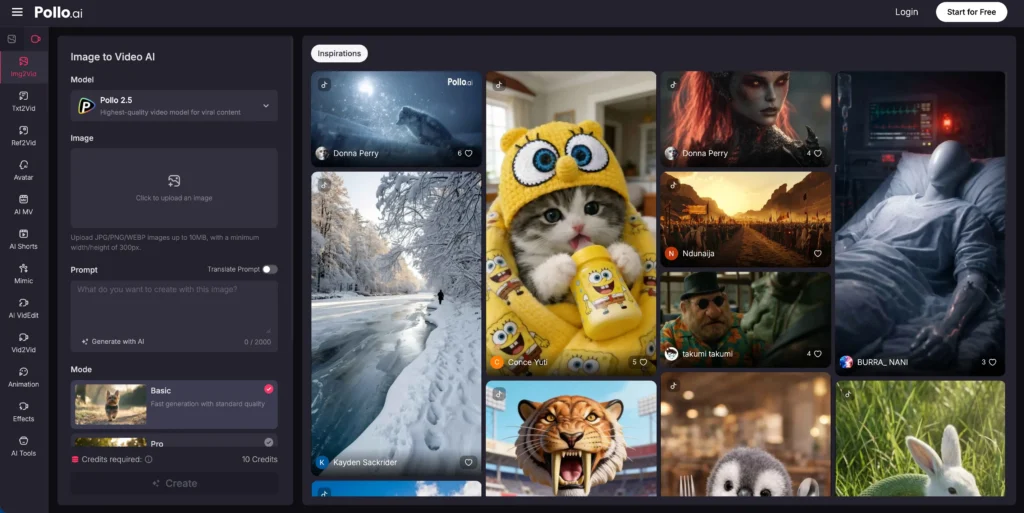This screenshot has width=1024, height=513.
Task: Switch to the video tab icon
Action: click(36, 39)
